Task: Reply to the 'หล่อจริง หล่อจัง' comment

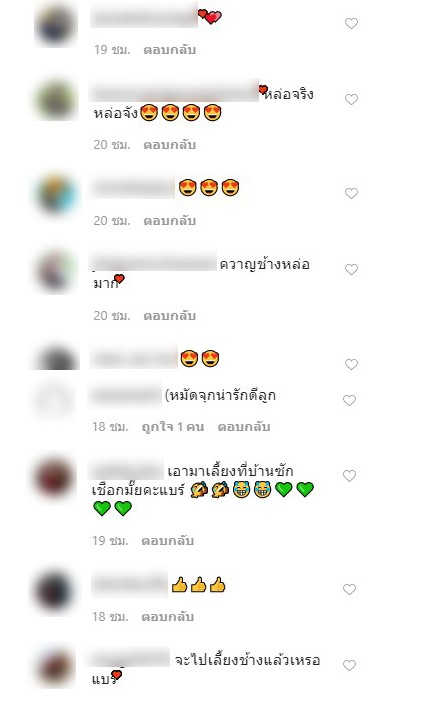Action: [169, 144]
